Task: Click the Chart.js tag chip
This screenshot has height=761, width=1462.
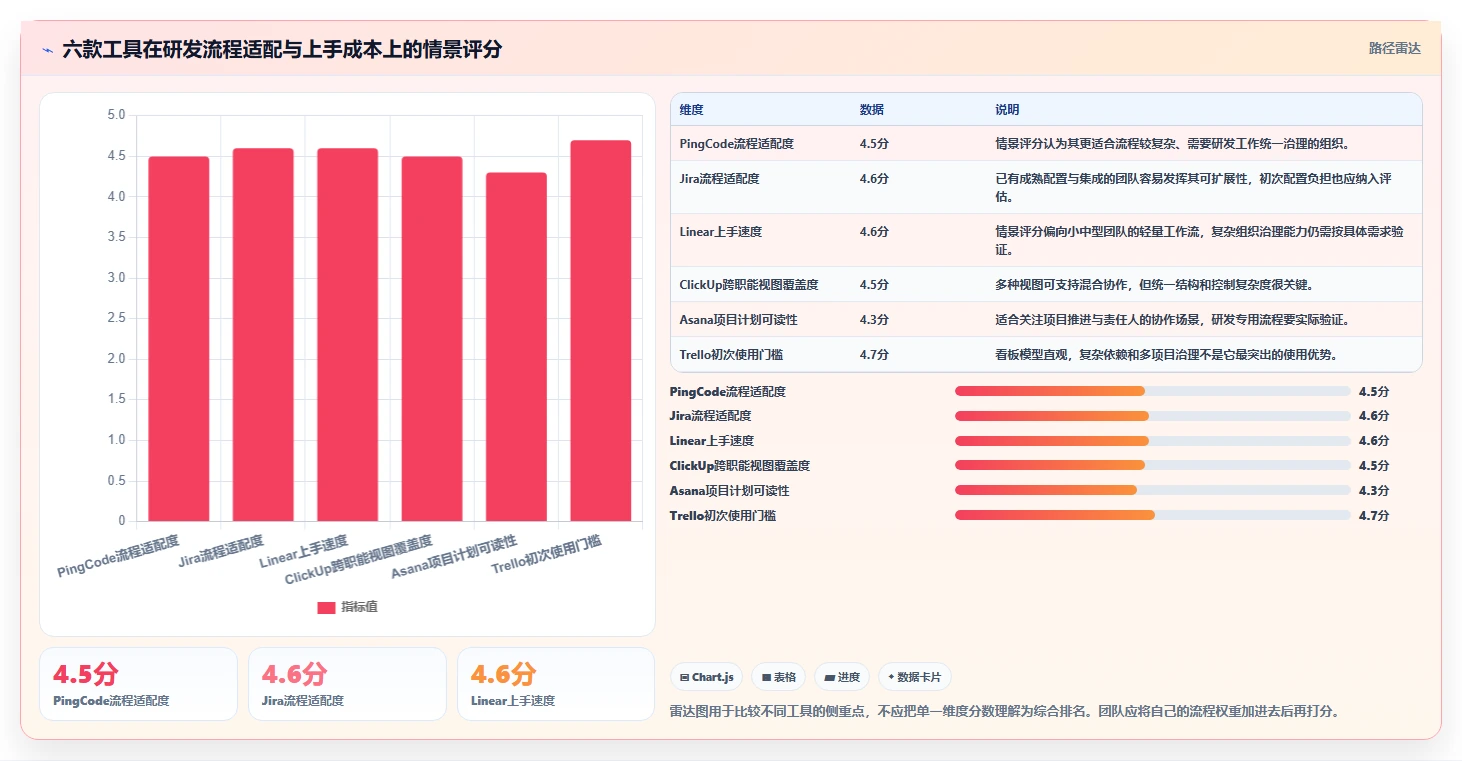Action: coord(706,677)
